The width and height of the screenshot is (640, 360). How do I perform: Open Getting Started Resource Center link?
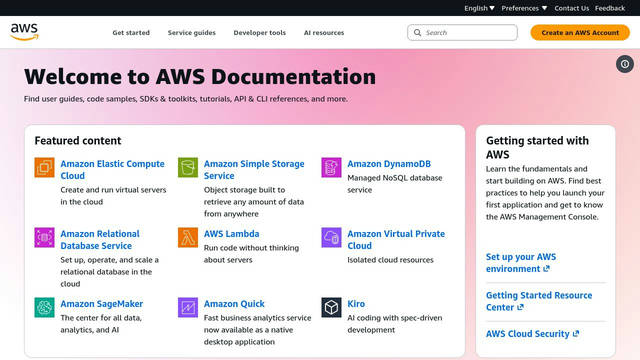(539, 301)
